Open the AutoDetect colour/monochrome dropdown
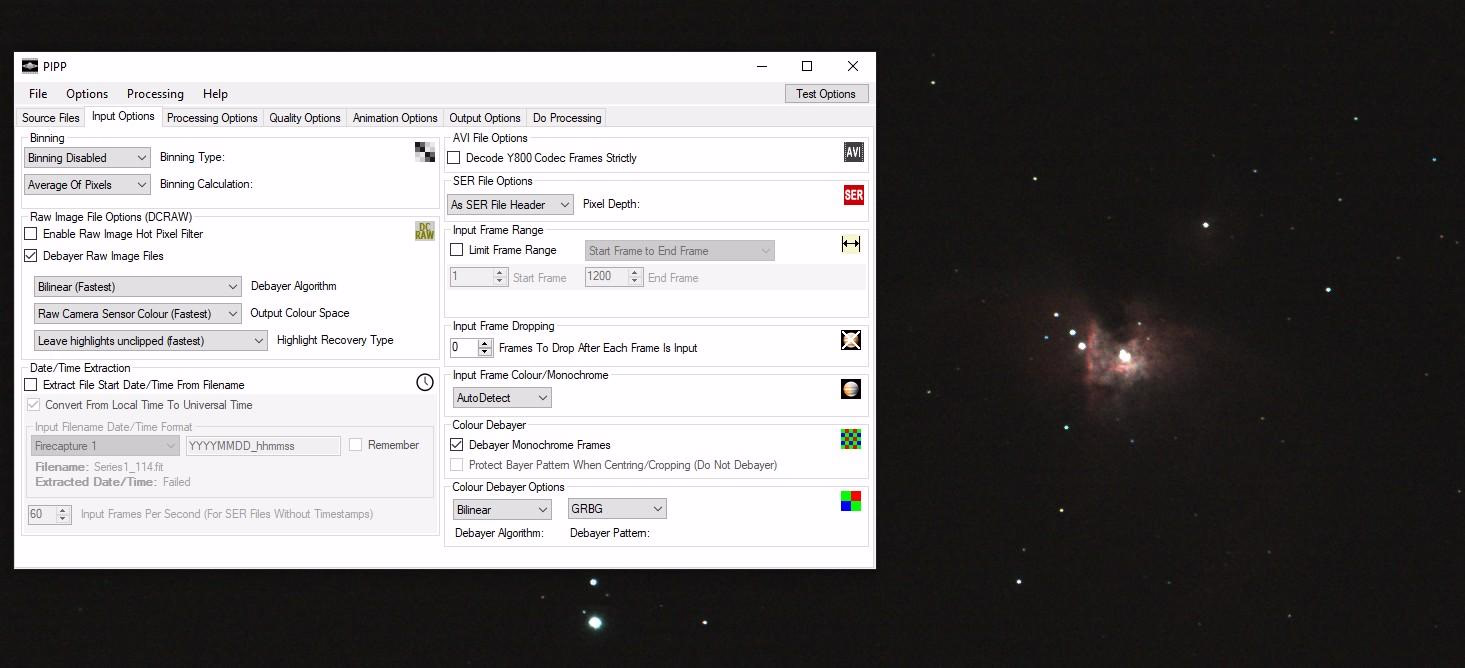The width and height of the screenshot is (1465, 668). pyautogui.click(x=502, y=398)
